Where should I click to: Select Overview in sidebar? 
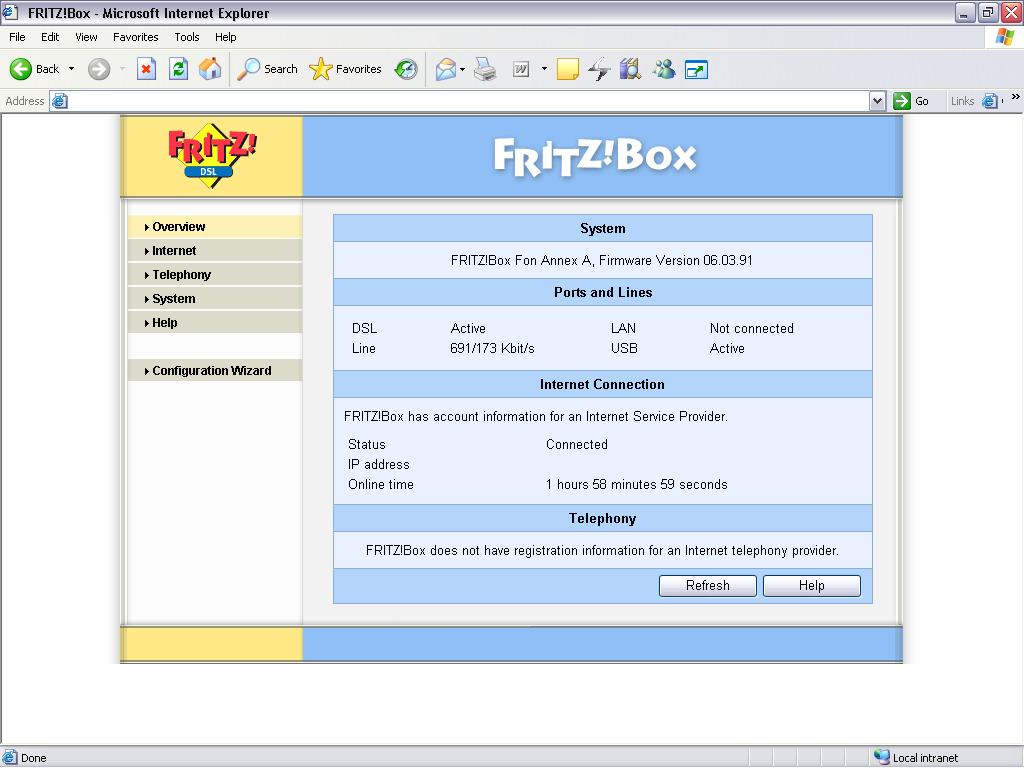pos(215,227)
